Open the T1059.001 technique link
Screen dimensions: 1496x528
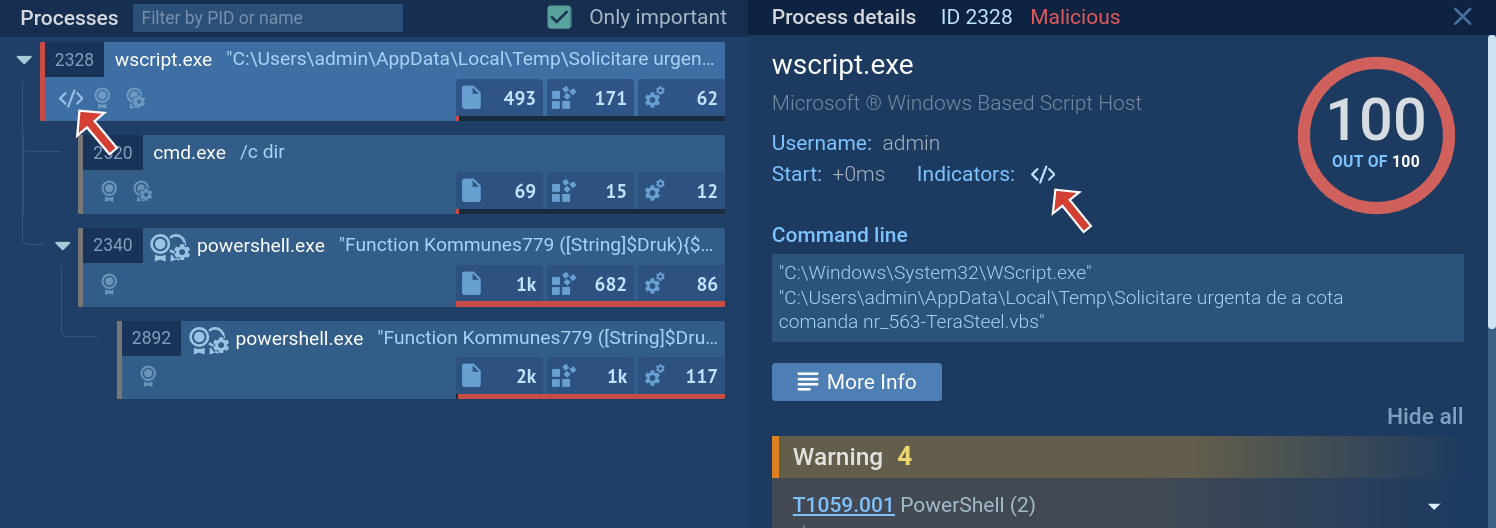coord(843,505)
